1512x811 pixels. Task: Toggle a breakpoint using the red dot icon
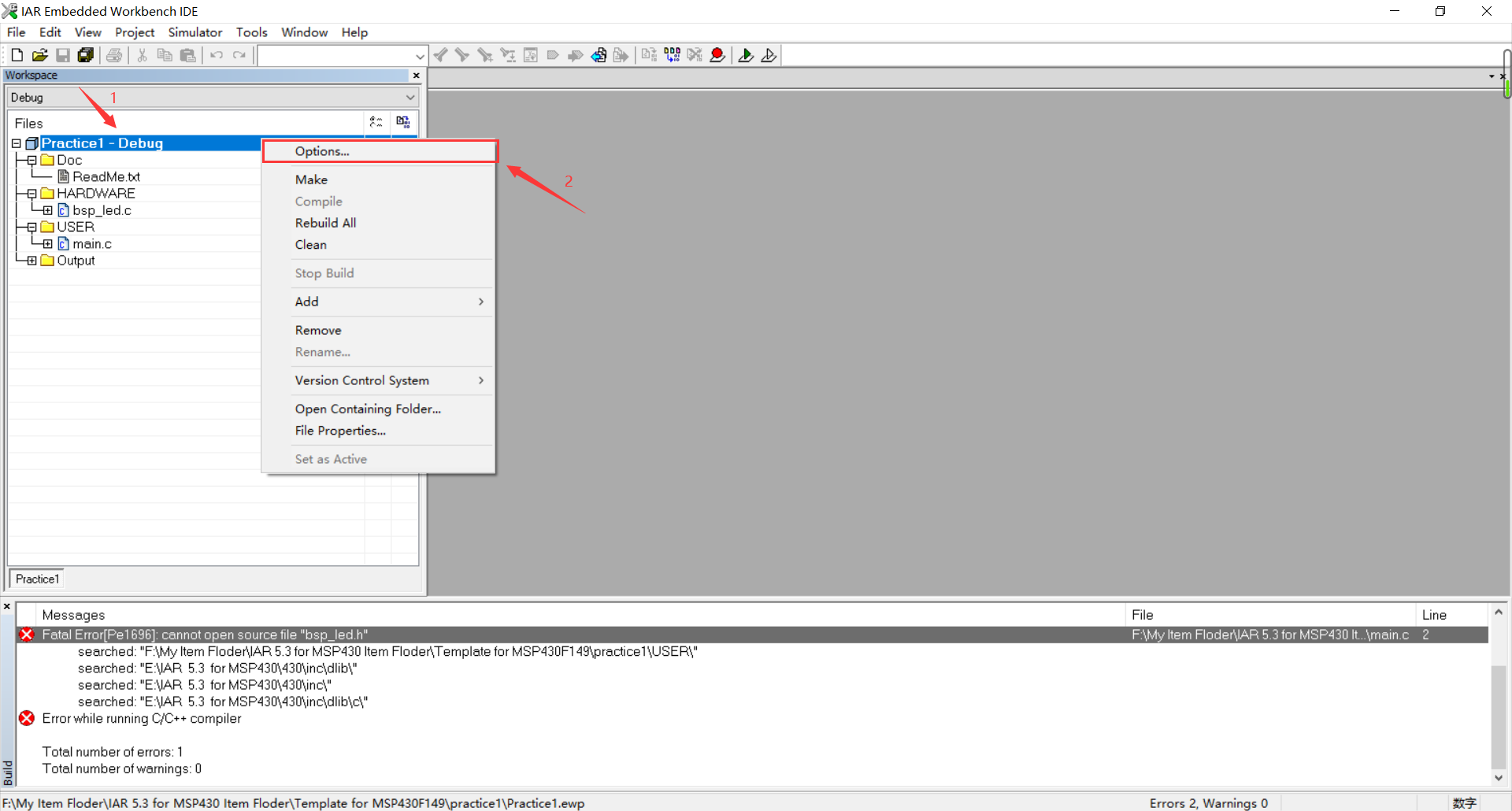[x=717, y=54]
